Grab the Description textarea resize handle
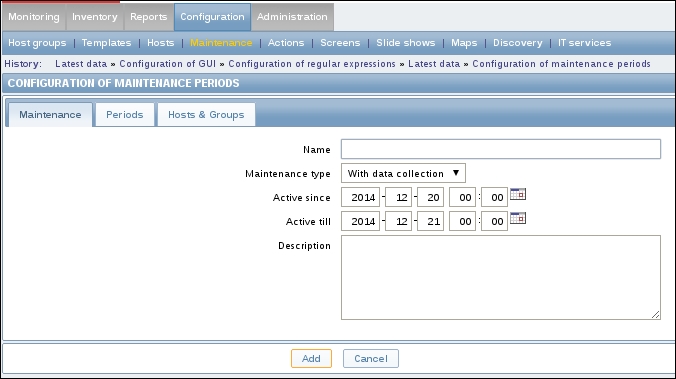 click(655, 315)
